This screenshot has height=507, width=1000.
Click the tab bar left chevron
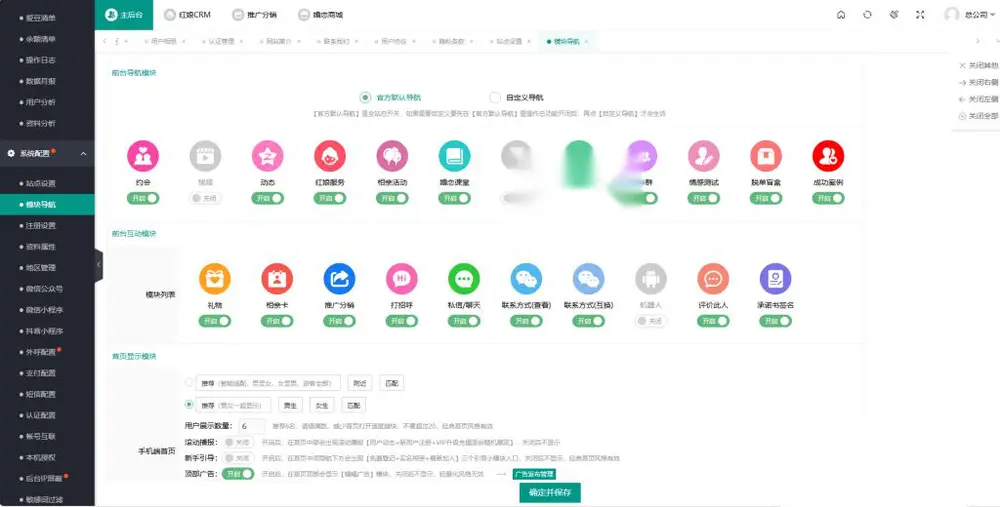pos(105,41)
